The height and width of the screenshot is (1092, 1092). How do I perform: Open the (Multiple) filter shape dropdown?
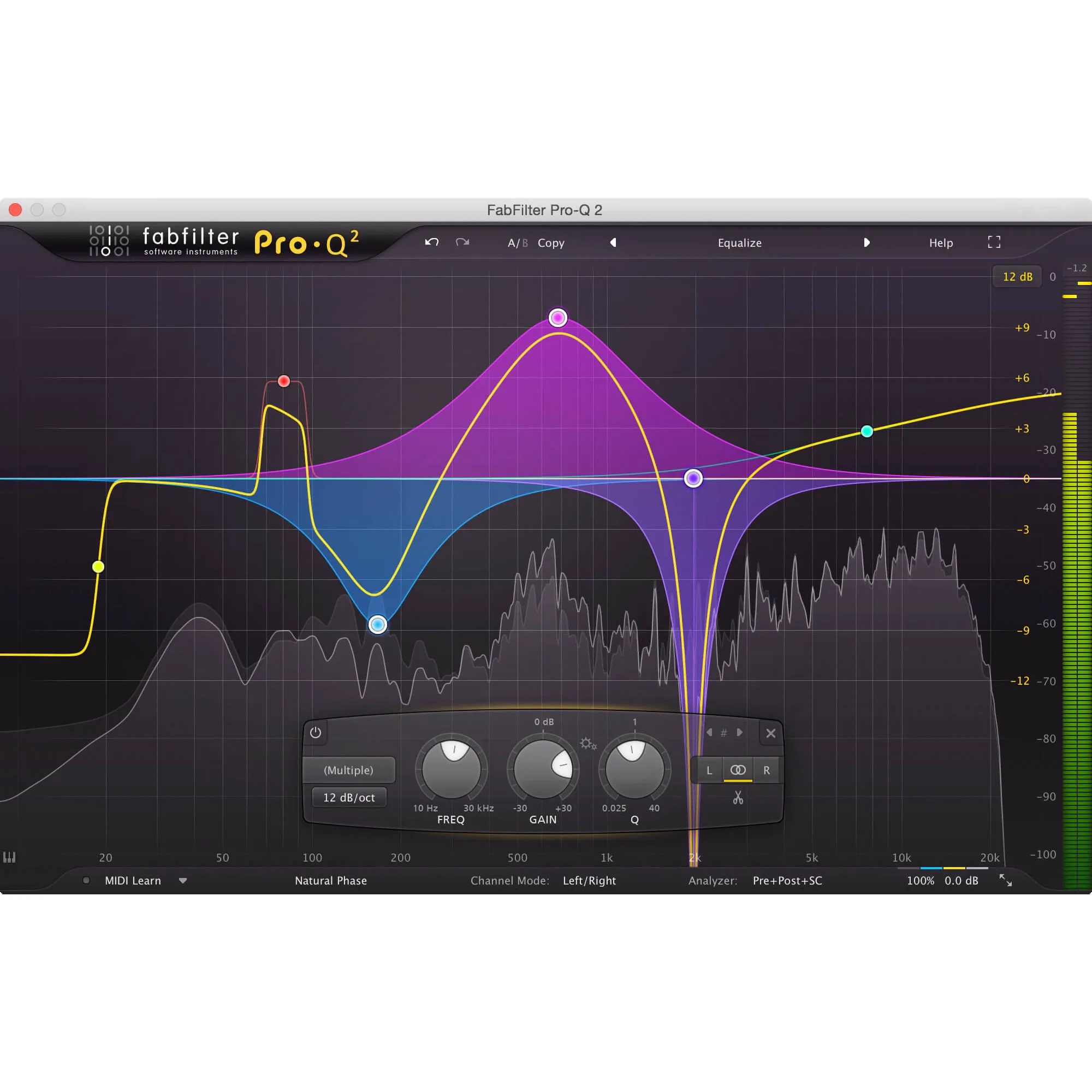pyautogui.click(x=349, y=770)
